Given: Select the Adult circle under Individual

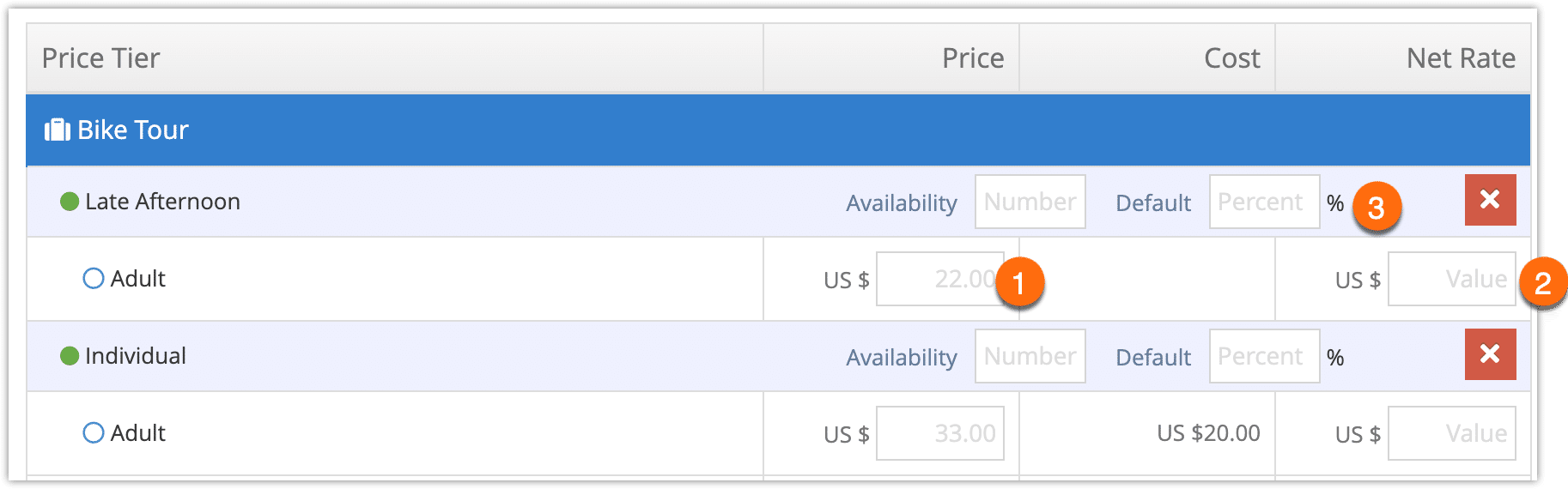Looking at the screenshot, I should (x=93, y=433).
